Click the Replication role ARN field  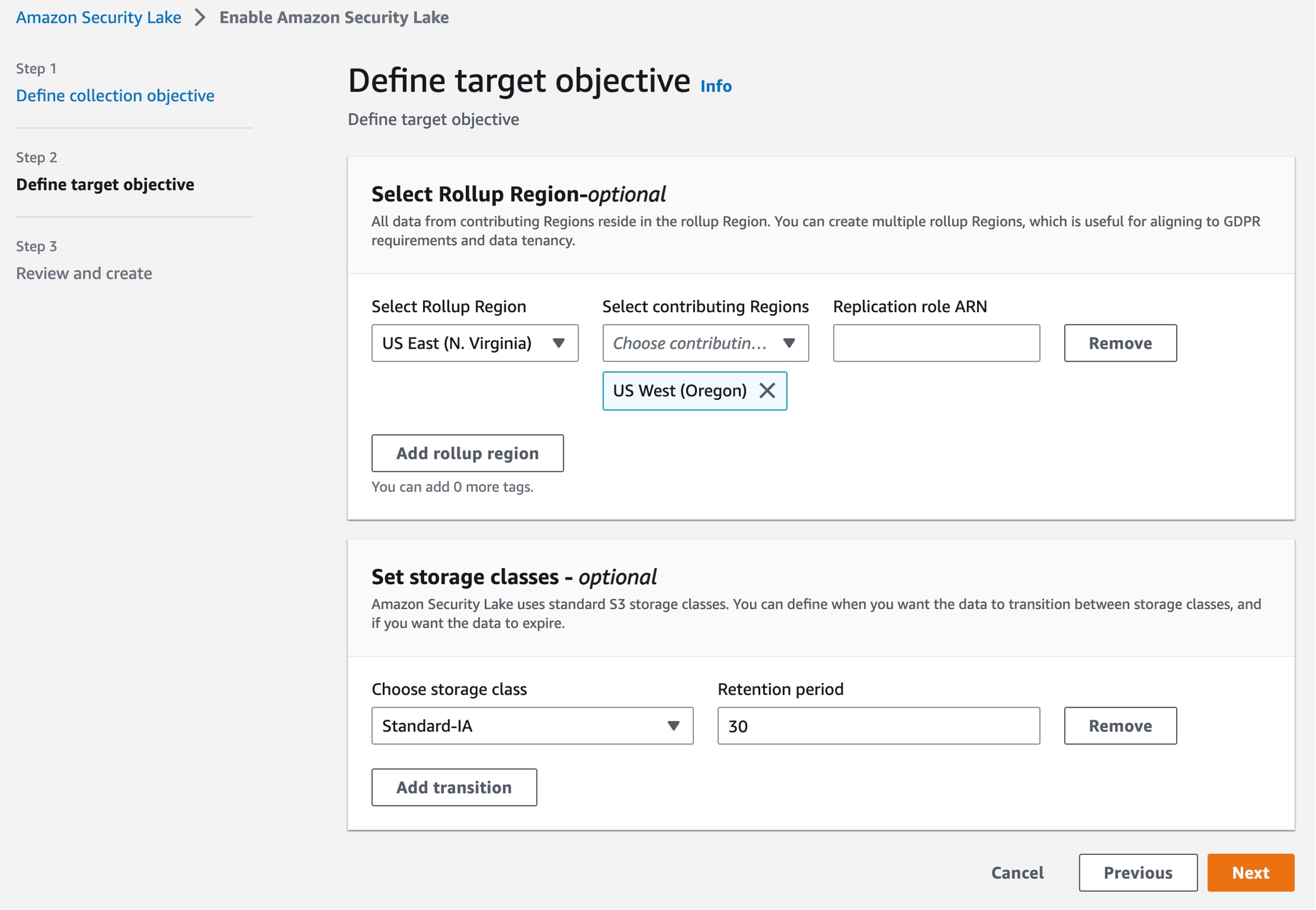[936, 344]
